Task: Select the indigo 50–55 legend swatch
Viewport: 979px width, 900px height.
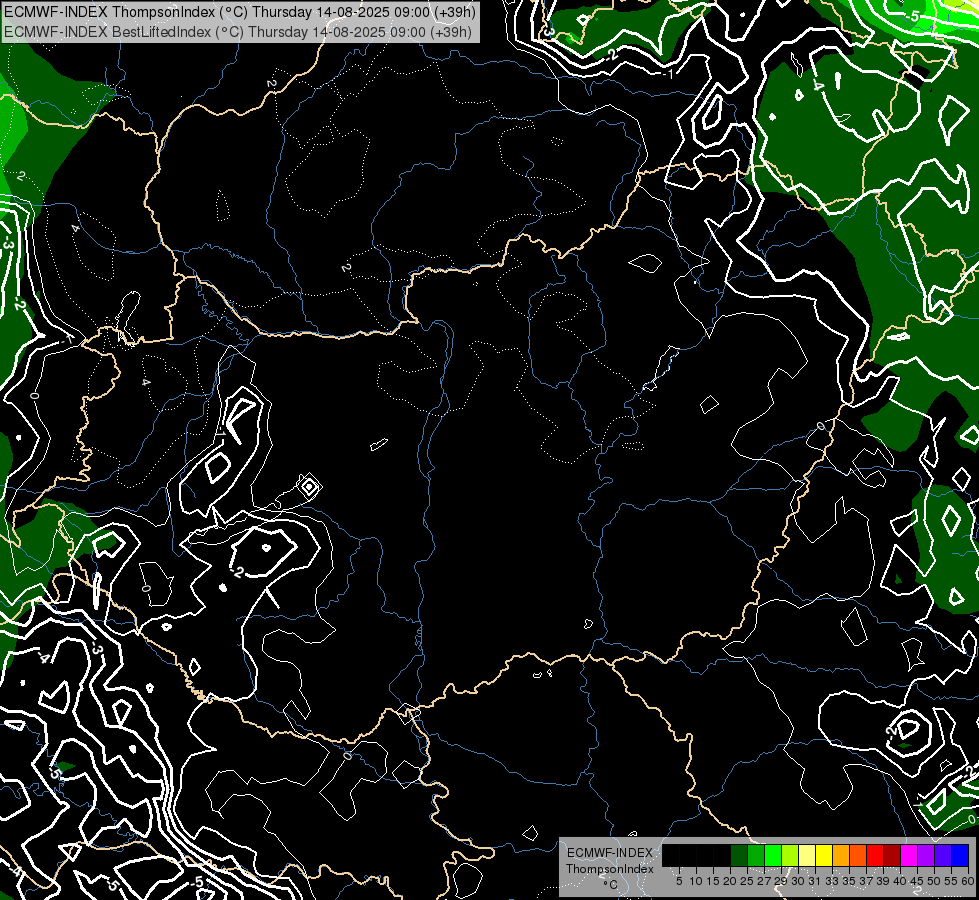Action: (943, 855)
